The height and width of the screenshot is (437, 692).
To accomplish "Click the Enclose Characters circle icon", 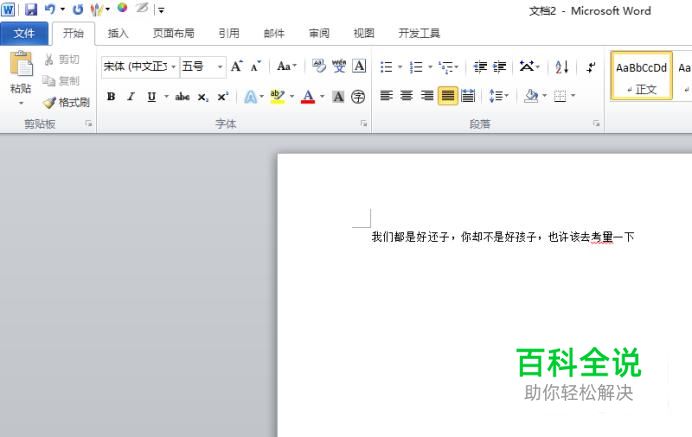I will tap(358, 97).
